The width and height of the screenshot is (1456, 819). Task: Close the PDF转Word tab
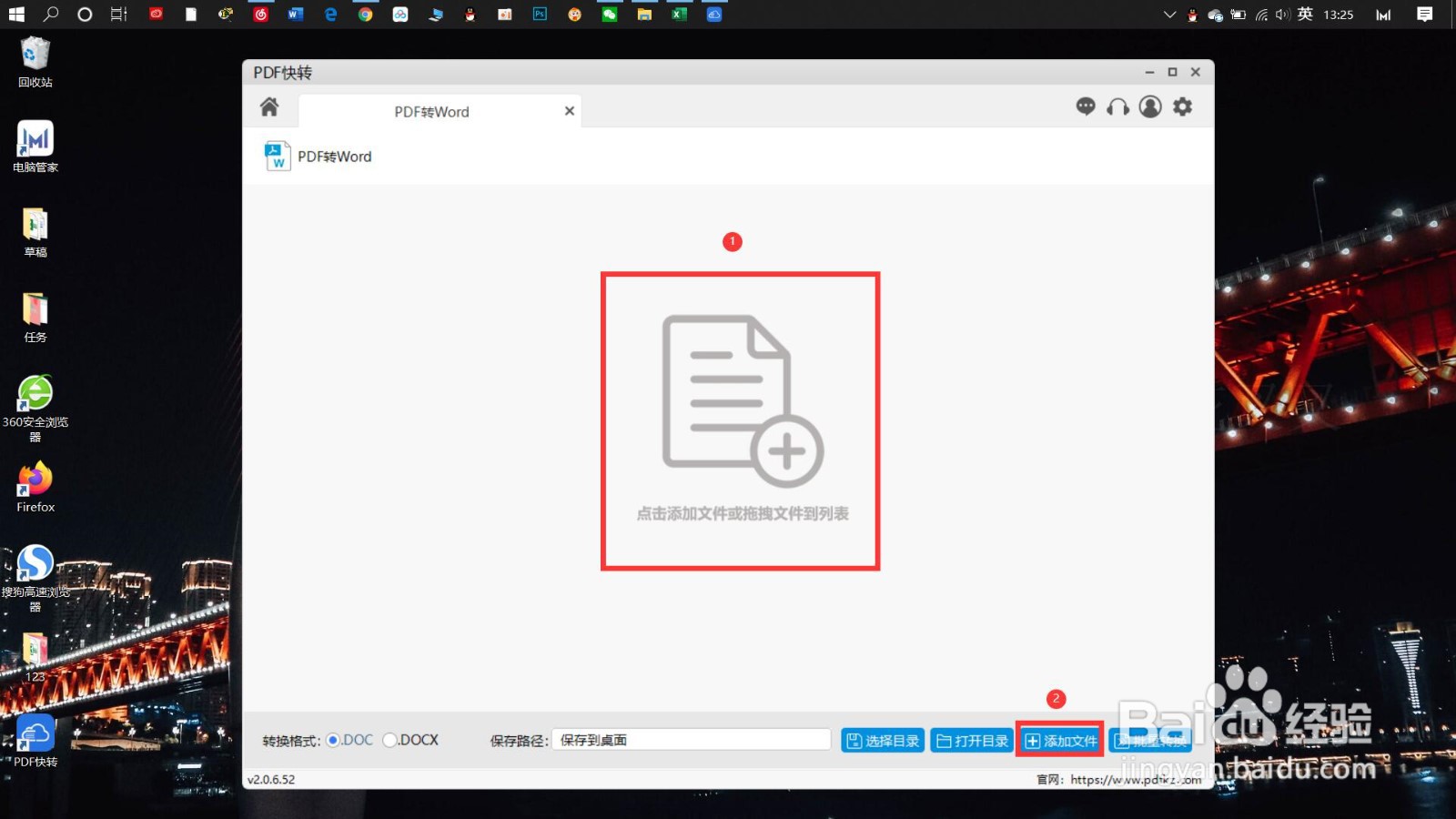tap(569, 110)
